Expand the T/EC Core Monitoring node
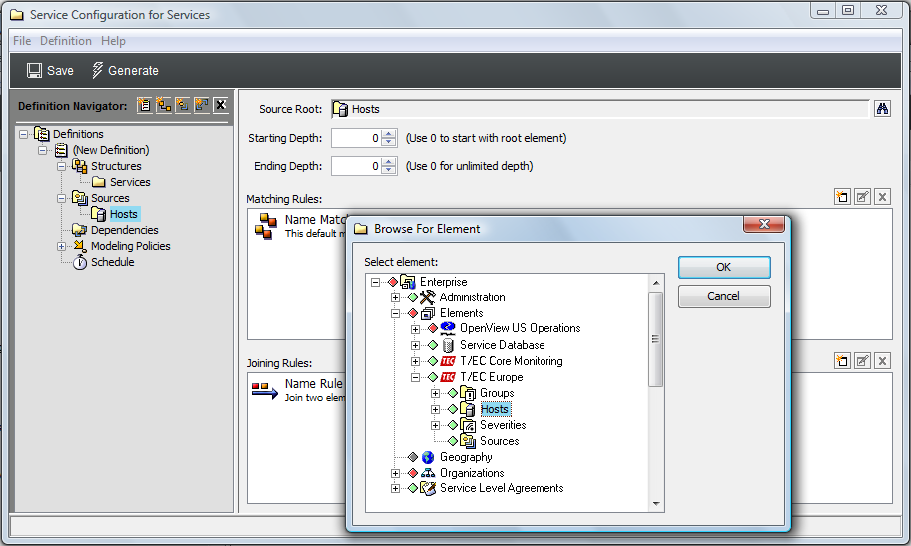The width and height of the screenshot is (911, 546). tap(415, 361)
